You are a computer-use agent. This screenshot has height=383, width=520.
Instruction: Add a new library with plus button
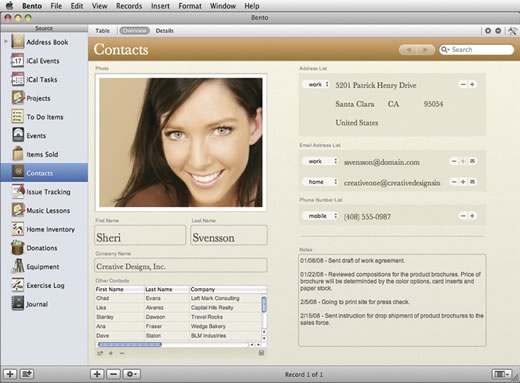click(x=10, y=374)
